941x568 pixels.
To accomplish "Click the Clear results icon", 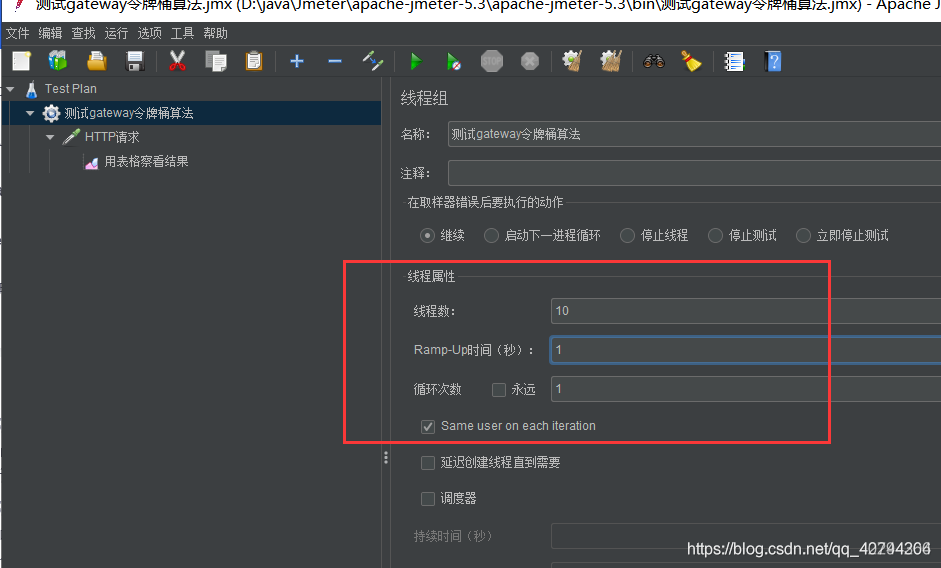I will click(x=572, y=61).
